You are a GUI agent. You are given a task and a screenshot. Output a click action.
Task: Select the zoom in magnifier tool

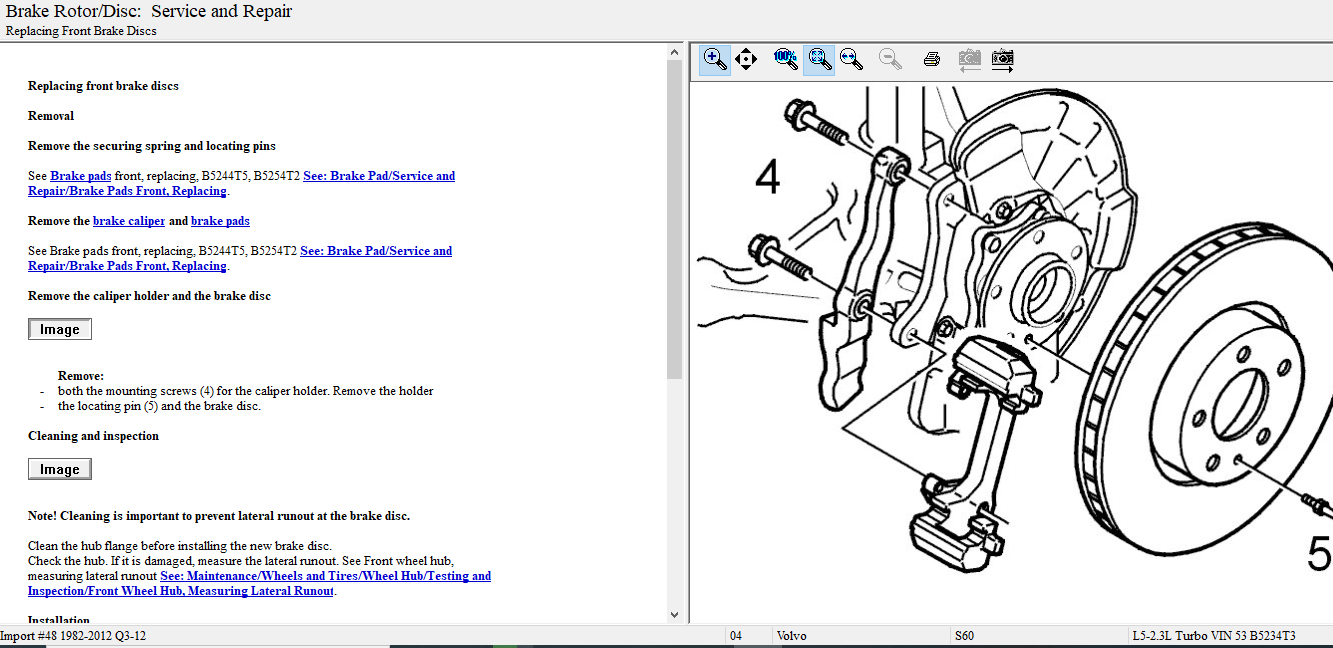pos(715,59)
